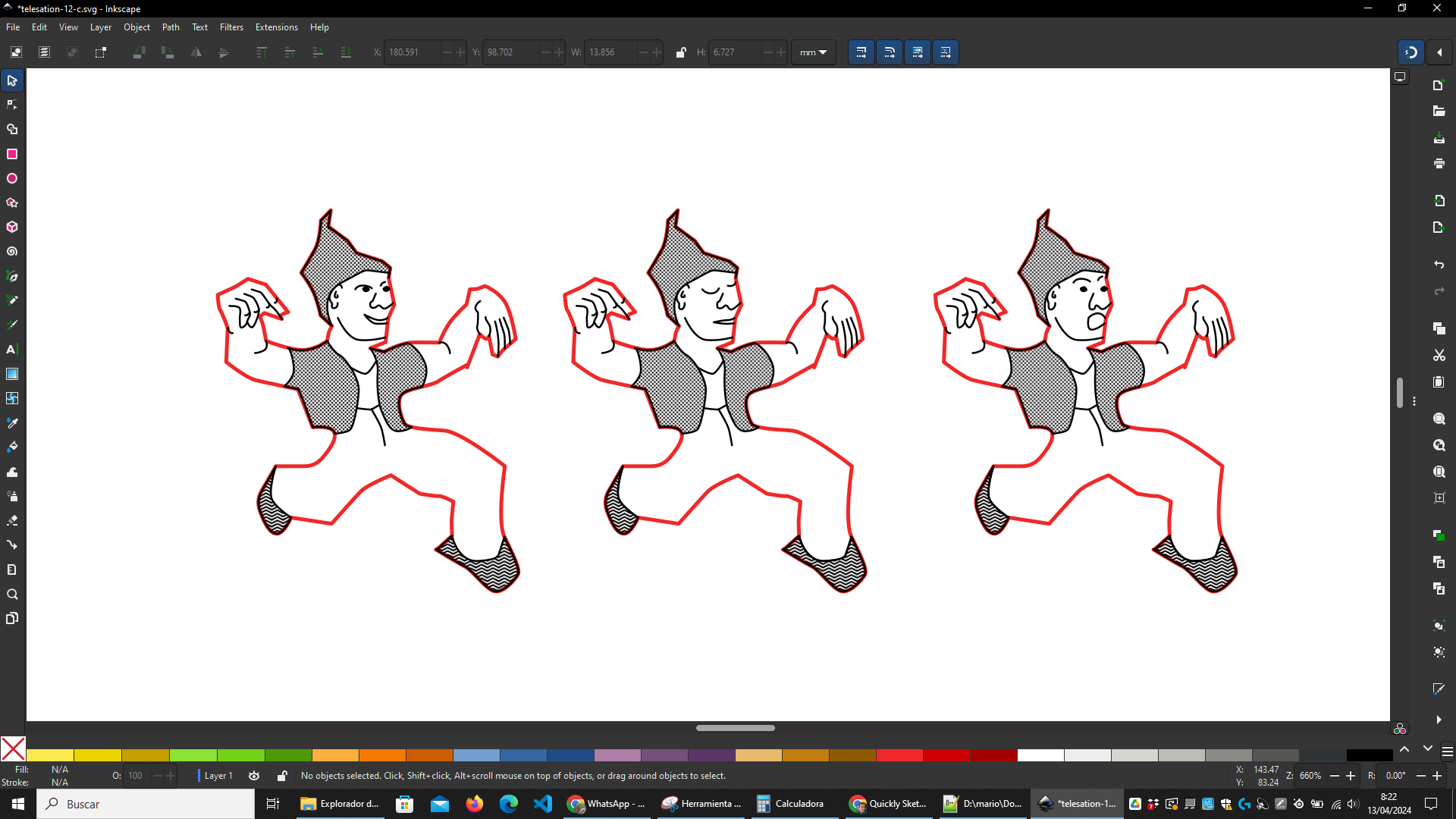1456x819 pixels.
Task: Toggle the width/height lock ratio
Action: click(x=681, y=52)
